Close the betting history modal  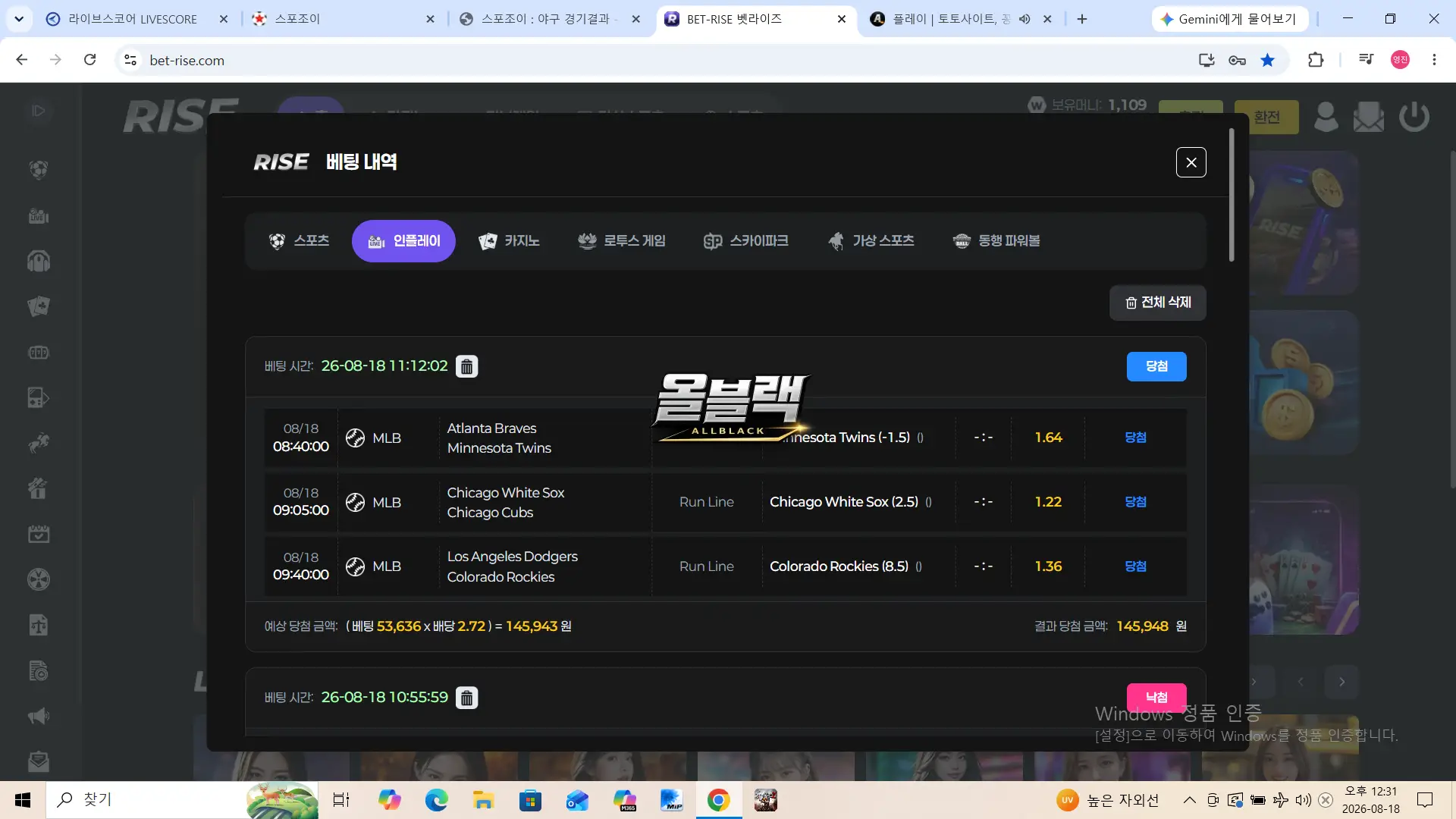click(1191, 162)
